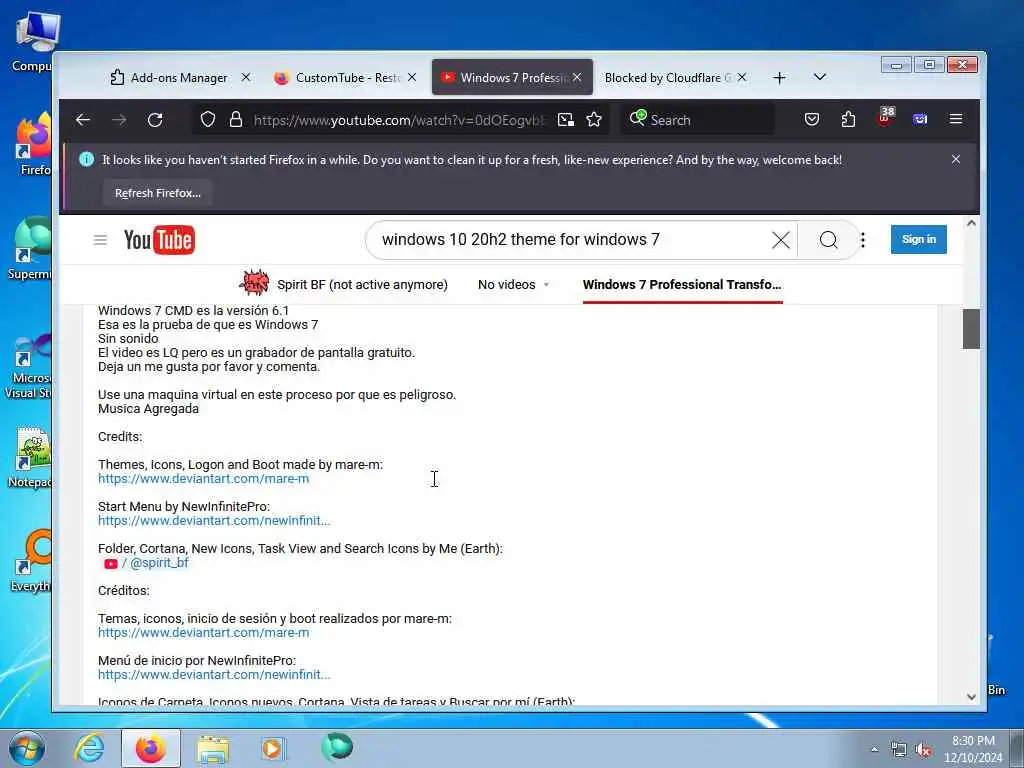Click the Firefox address bar URL
Viewport: 1024px width, 768px height.
[398, 120]
